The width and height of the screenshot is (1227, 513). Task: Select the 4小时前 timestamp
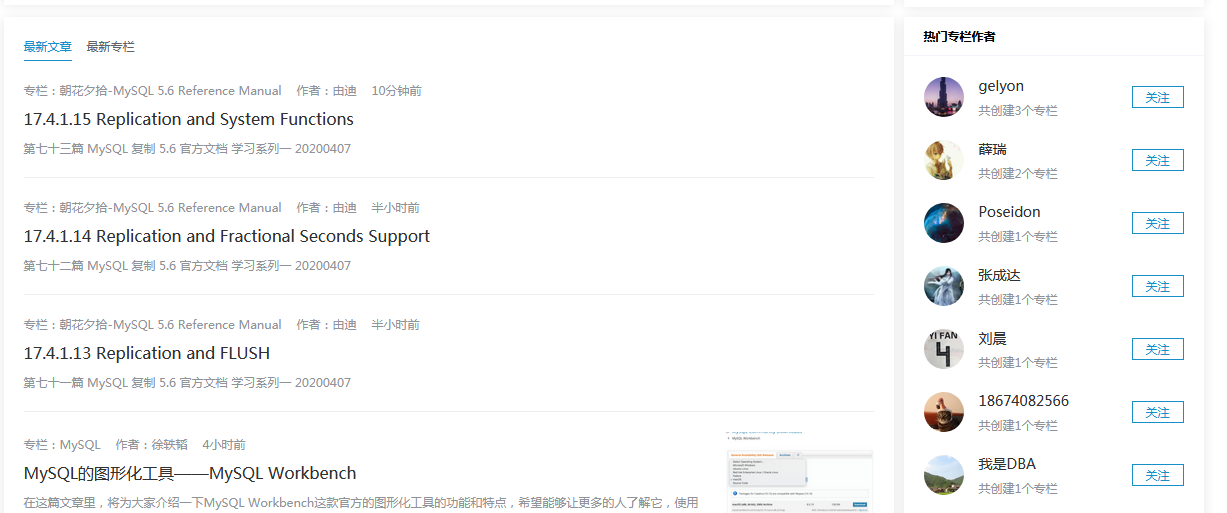[224, 445]
